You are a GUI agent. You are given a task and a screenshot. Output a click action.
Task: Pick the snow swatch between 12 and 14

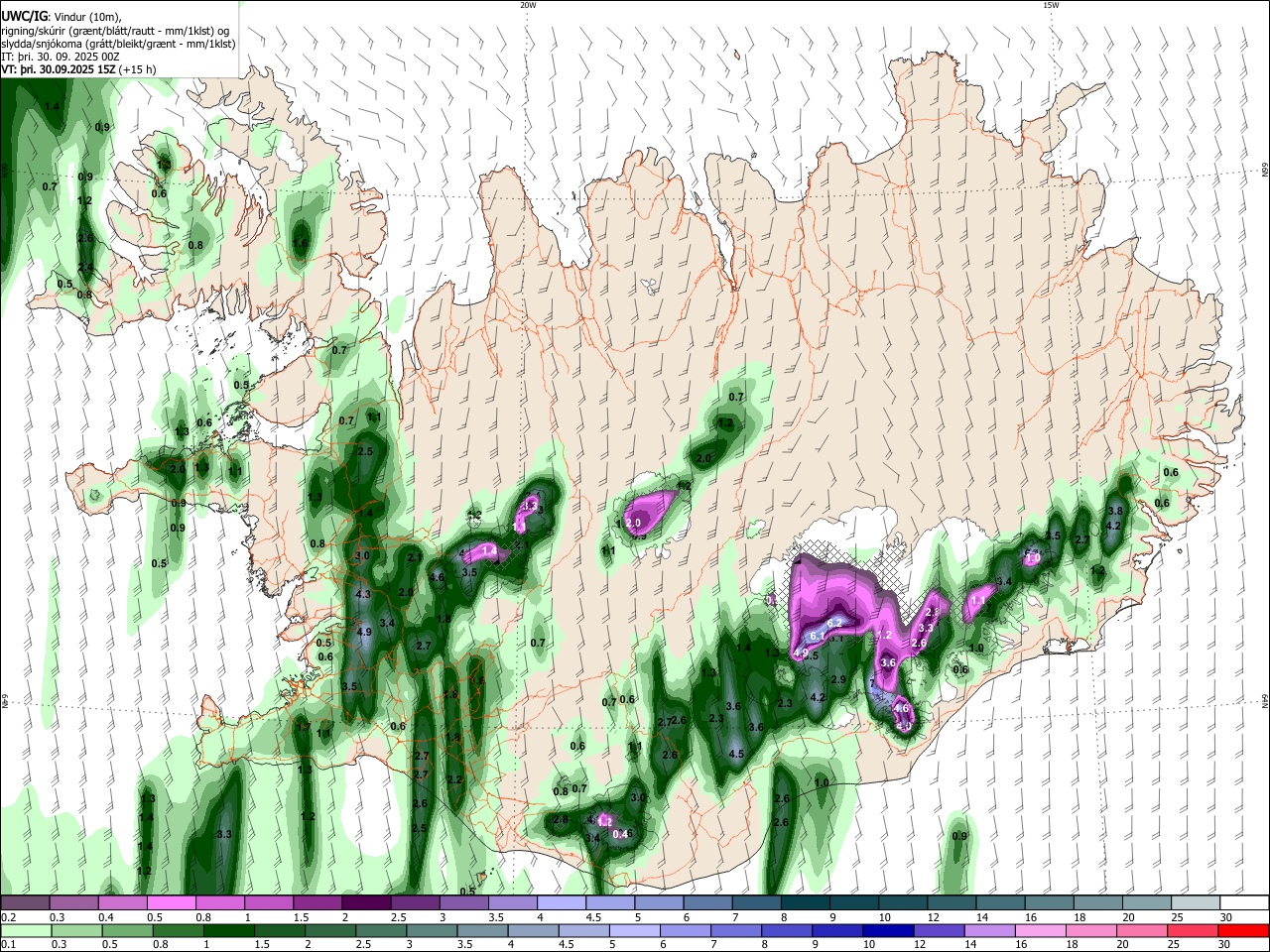[x=952, y=903]
